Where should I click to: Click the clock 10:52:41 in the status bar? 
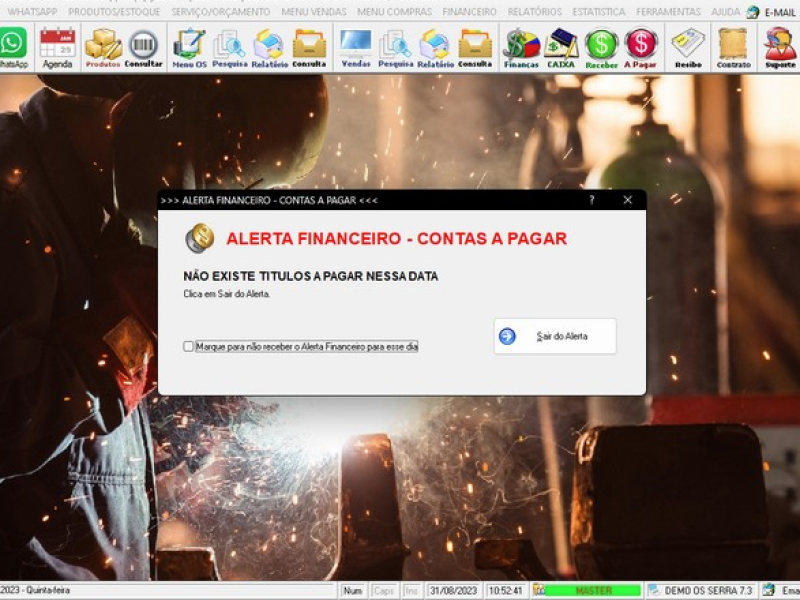click(x=506, y=590)
